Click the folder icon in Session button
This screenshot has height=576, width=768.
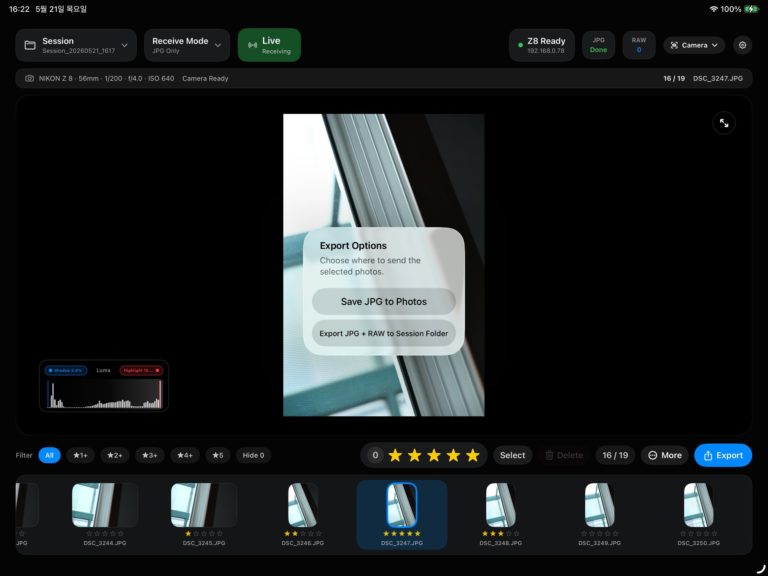coord(30,45)
